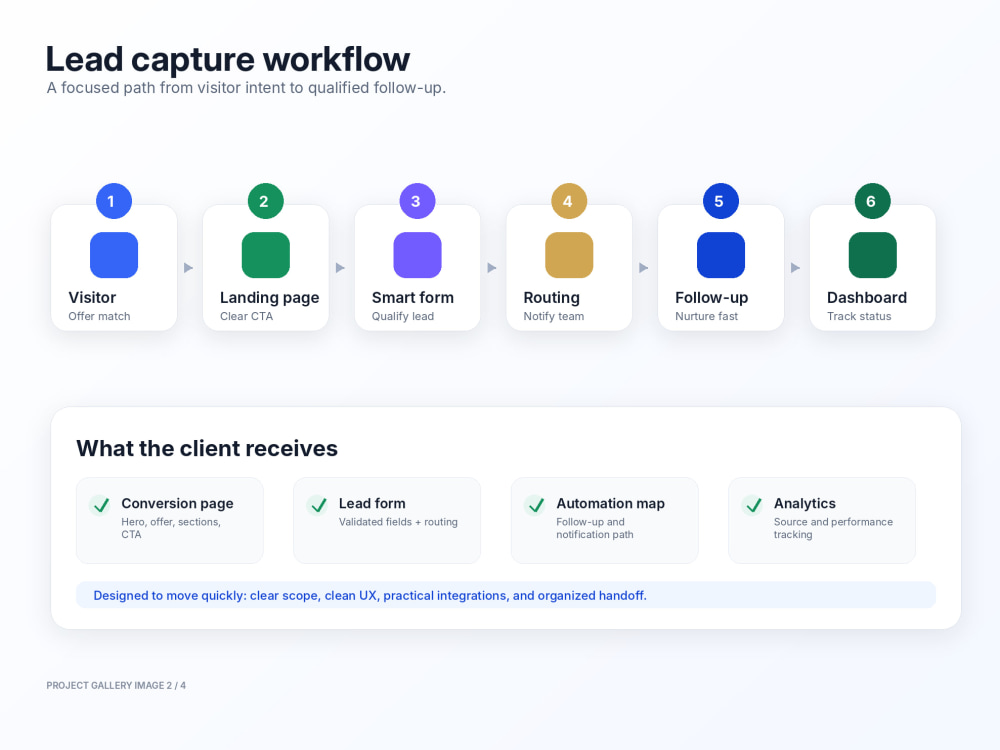This screenshot has width=1000, height=750.
Task: Click the arrow between Routing and Follow-up
Action: tap(644, 268)
